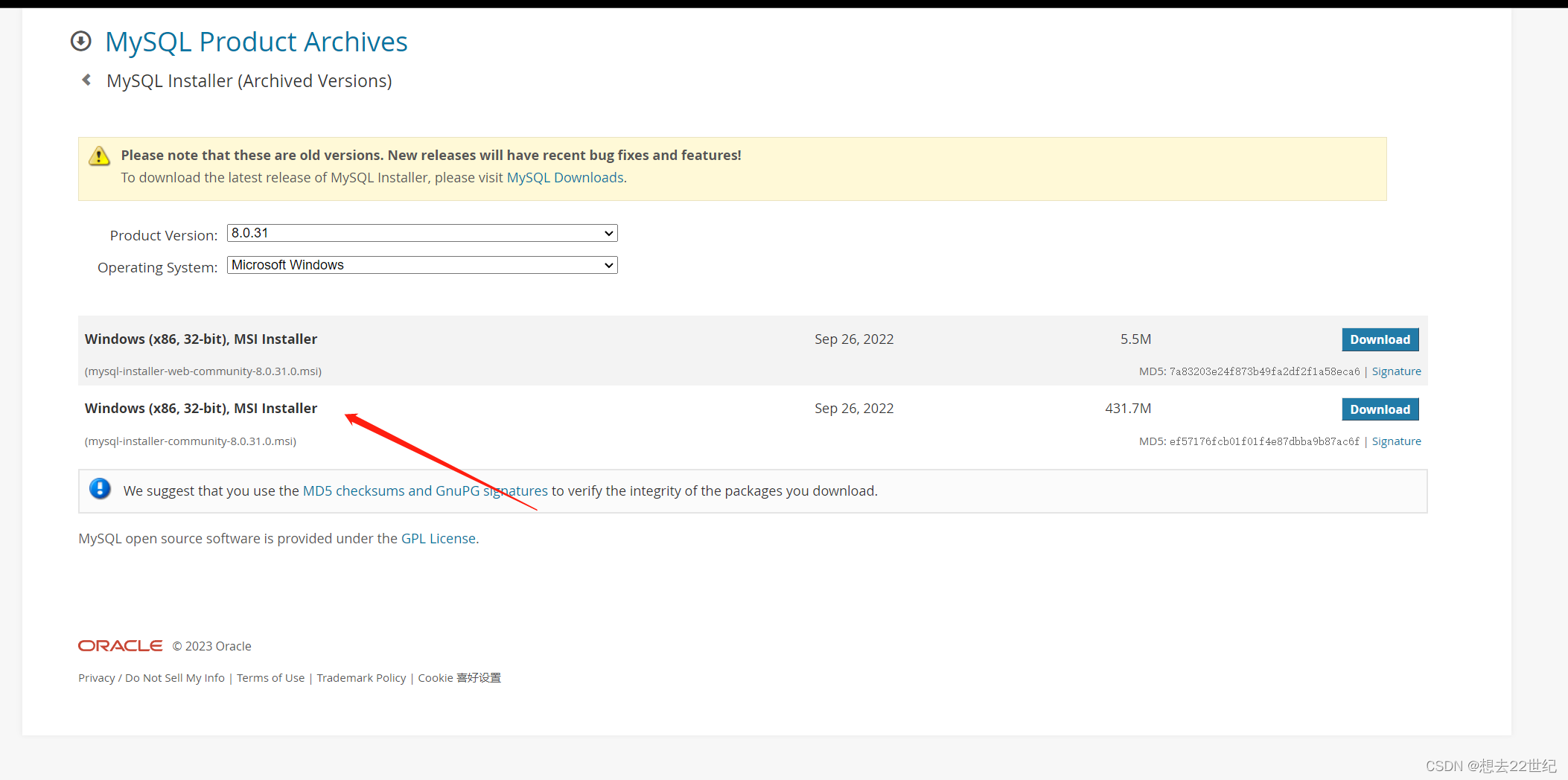Click the blue info exclamation icon

tap(100, 488)
